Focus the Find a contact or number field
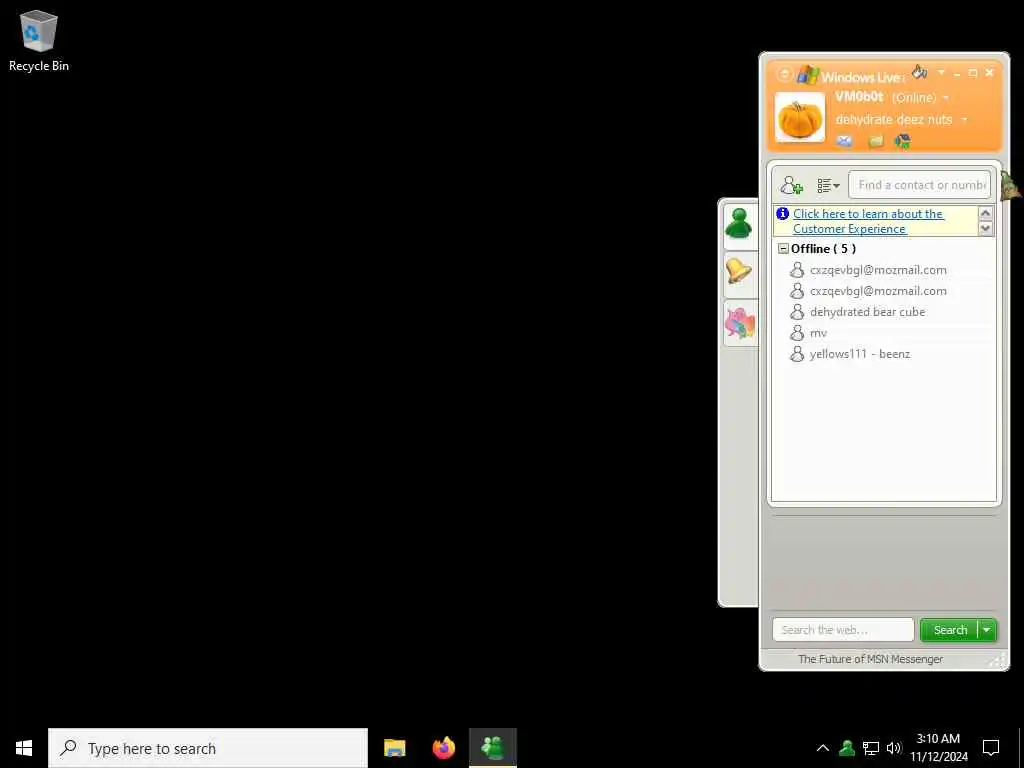 (x=920, y=185)
